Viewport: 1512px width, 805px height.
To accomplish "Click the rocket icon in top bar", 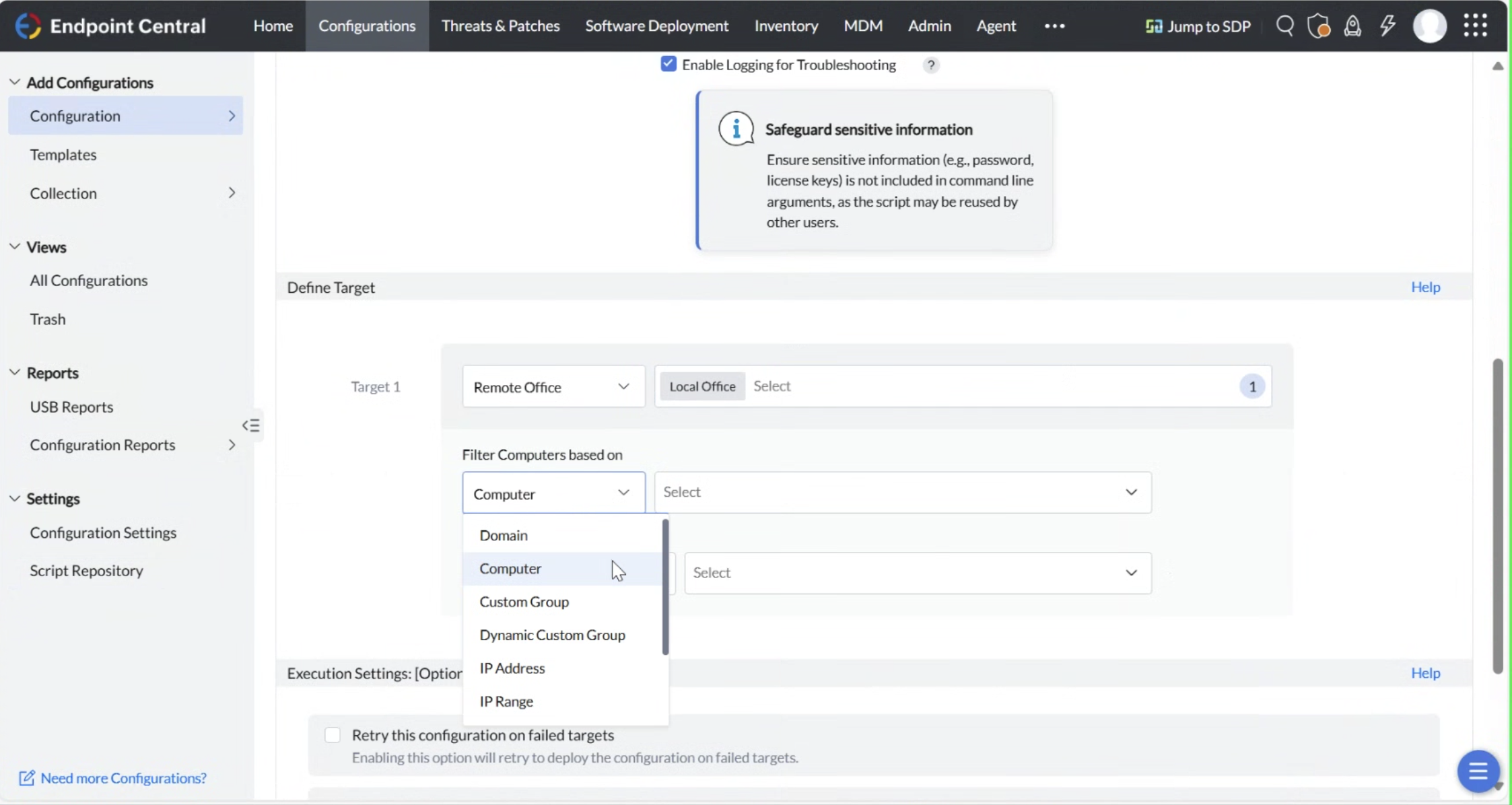I will coord(1352,26).
